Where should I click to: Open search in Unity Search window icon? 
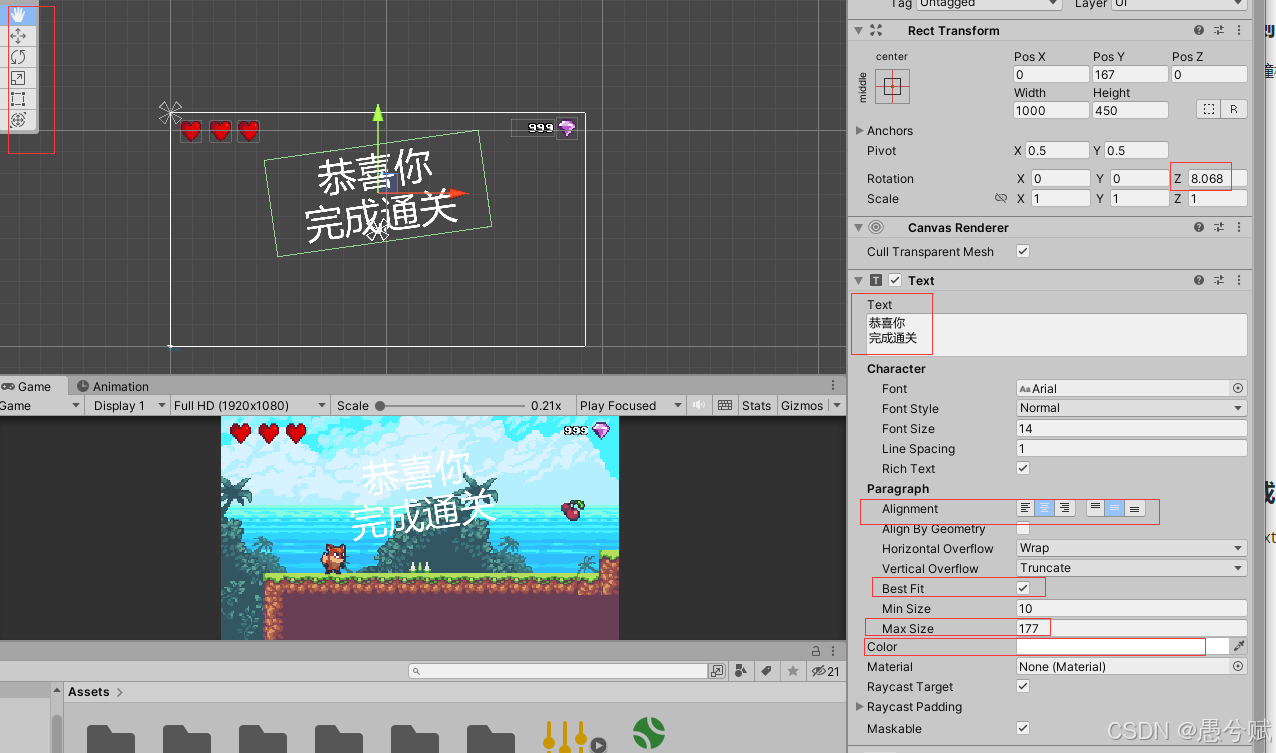point(716,671)
